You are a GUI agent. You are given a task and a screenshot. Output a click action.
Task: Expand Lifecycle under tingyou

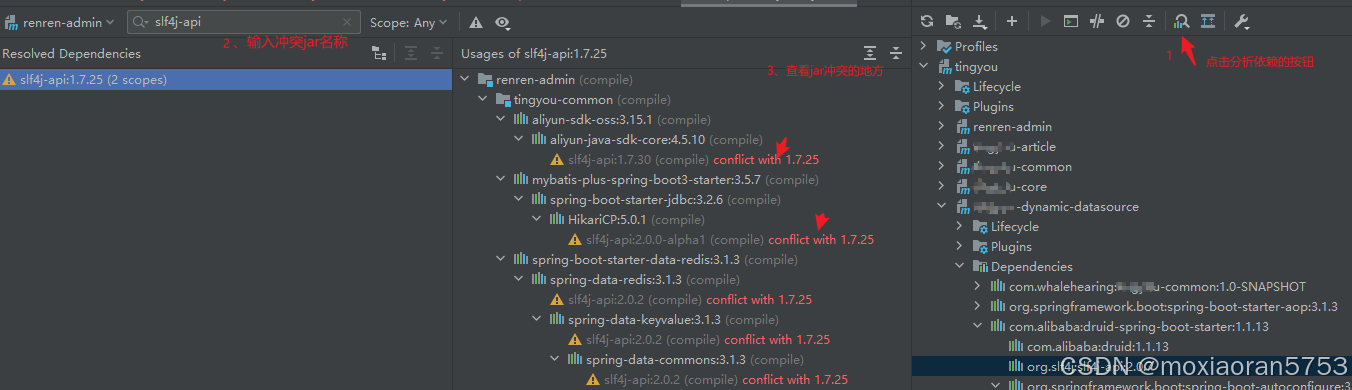942,87
